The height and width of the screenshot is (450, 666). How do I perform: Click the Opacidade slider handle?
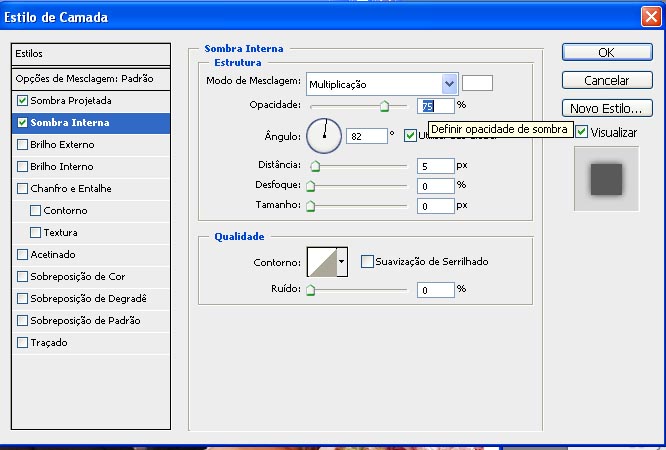(384, 106)
